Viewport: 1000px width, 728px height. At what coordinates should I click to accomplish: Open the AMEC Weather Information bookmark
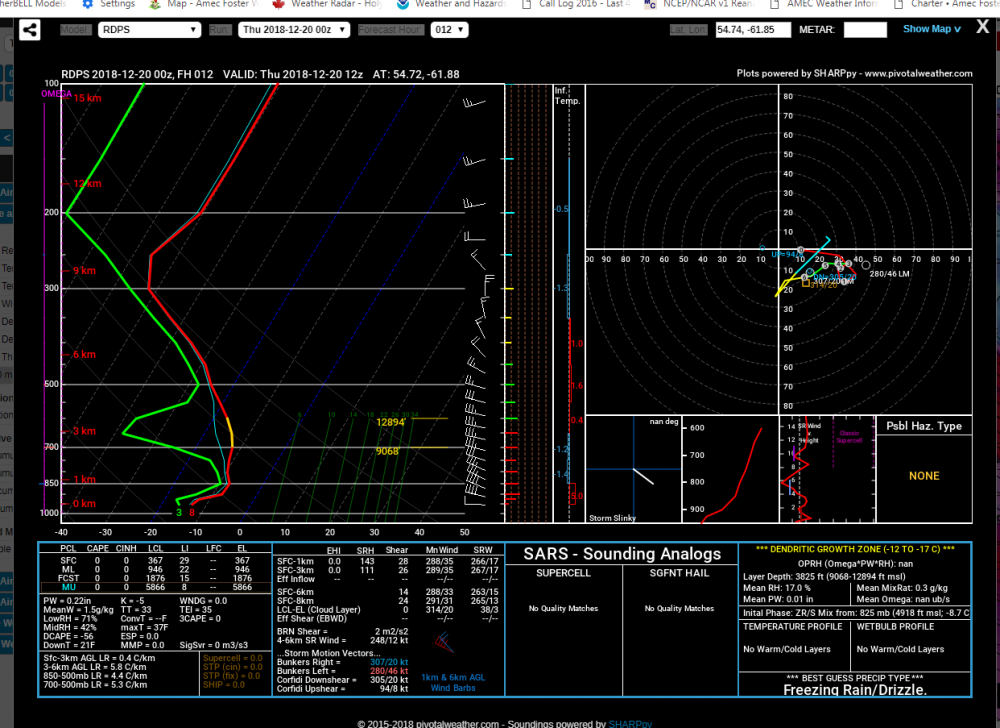click(x=824, y=4)
